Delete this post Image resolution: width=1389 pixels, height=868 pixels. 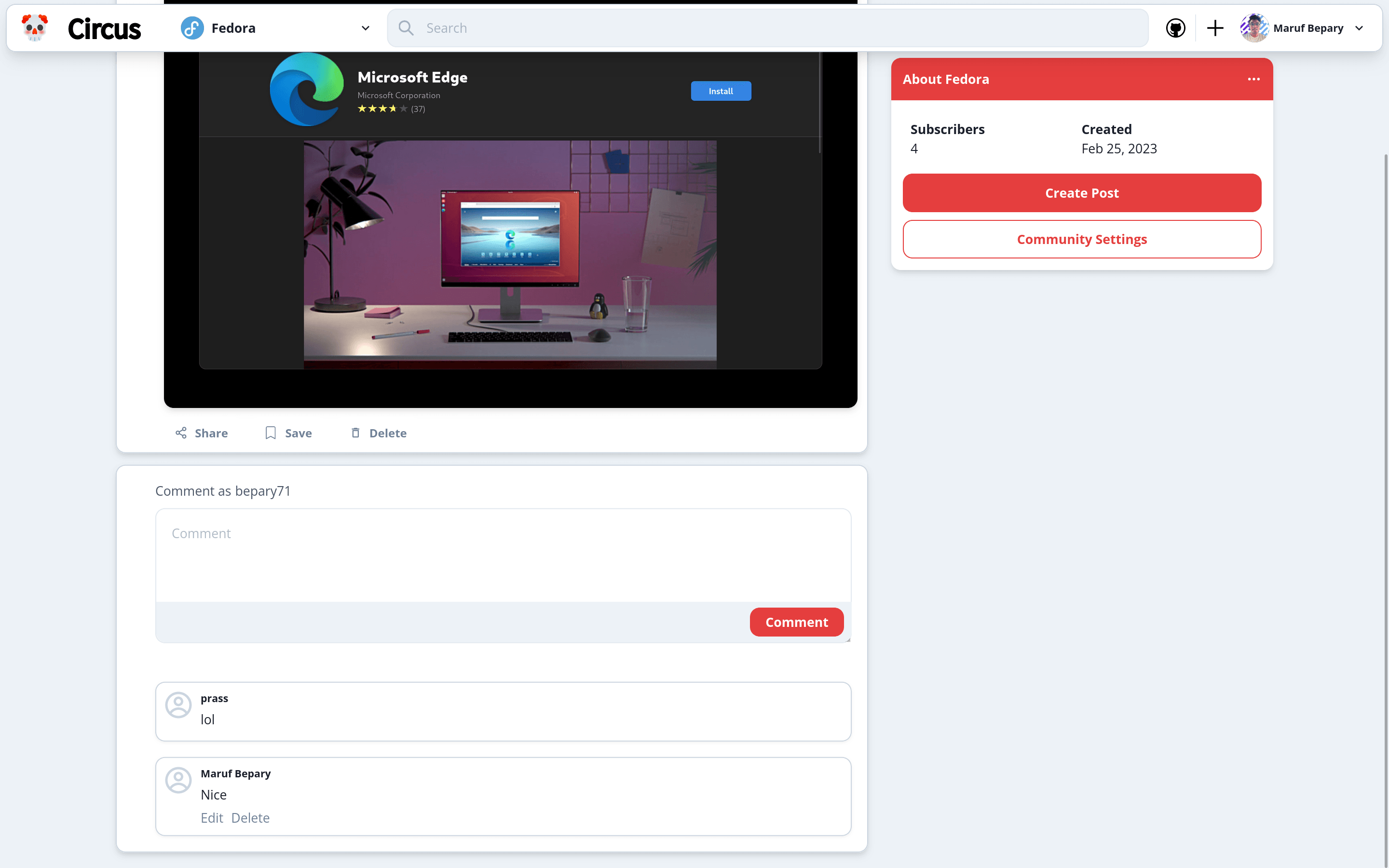coord(378,433)
